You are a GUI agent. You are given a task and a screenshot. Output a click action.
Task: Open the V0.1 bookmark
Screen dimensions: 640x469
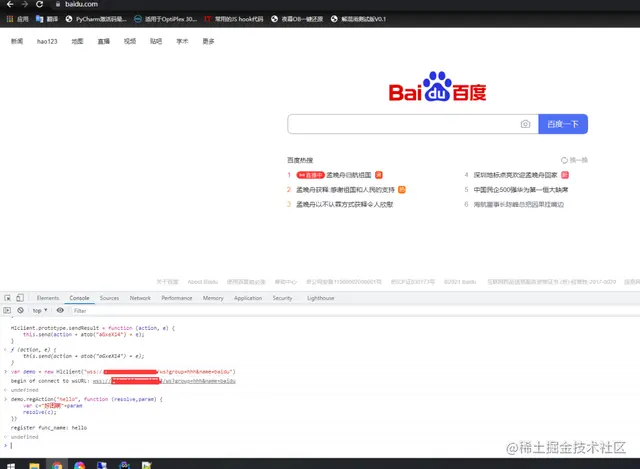(358, 19)
